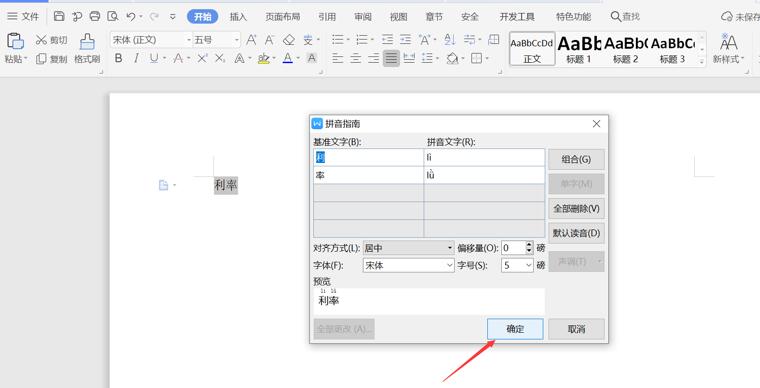Switch to the 审阅 tab
The height and width of the screenshot is (388, 760).
[363, 16]
